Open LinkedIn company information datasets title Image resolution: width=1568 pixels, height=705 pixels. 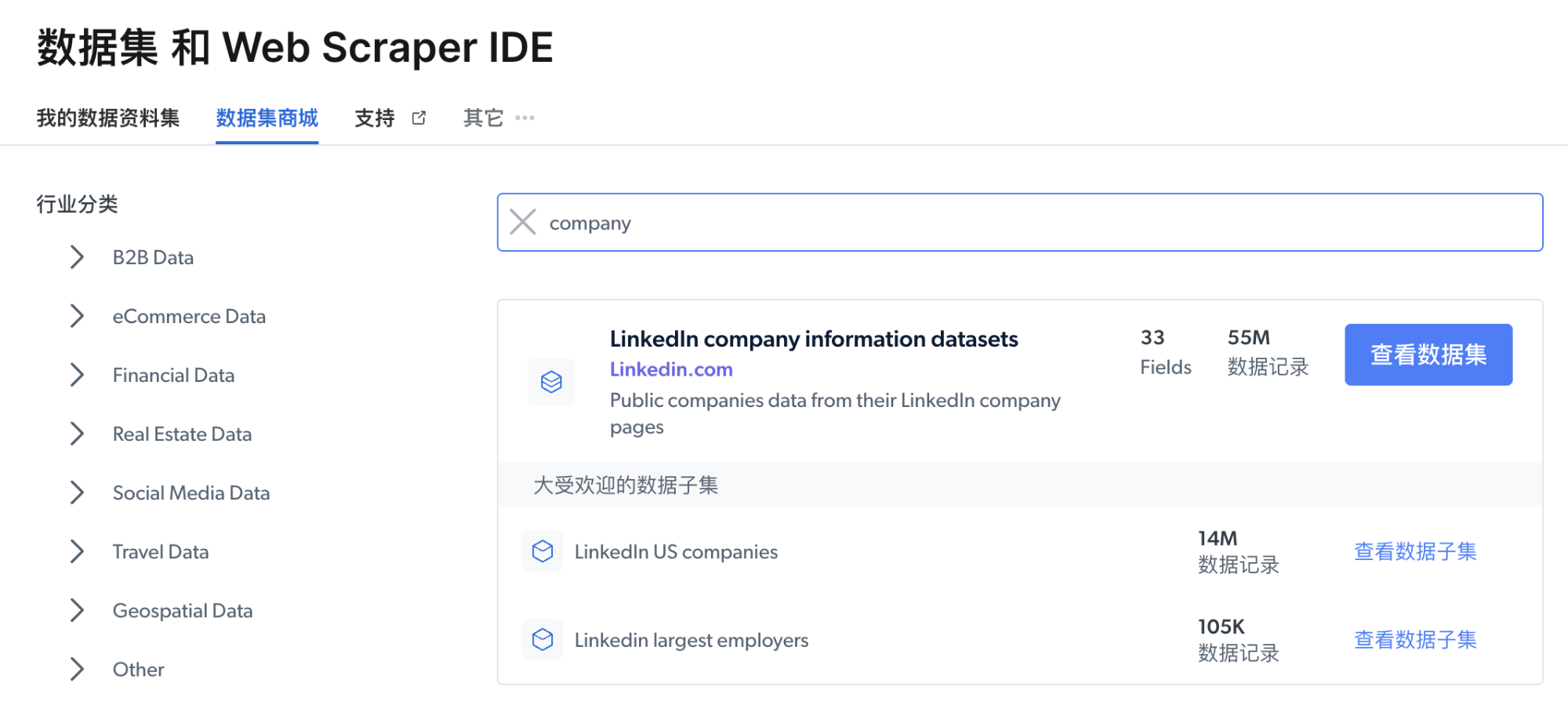[814, 339]
